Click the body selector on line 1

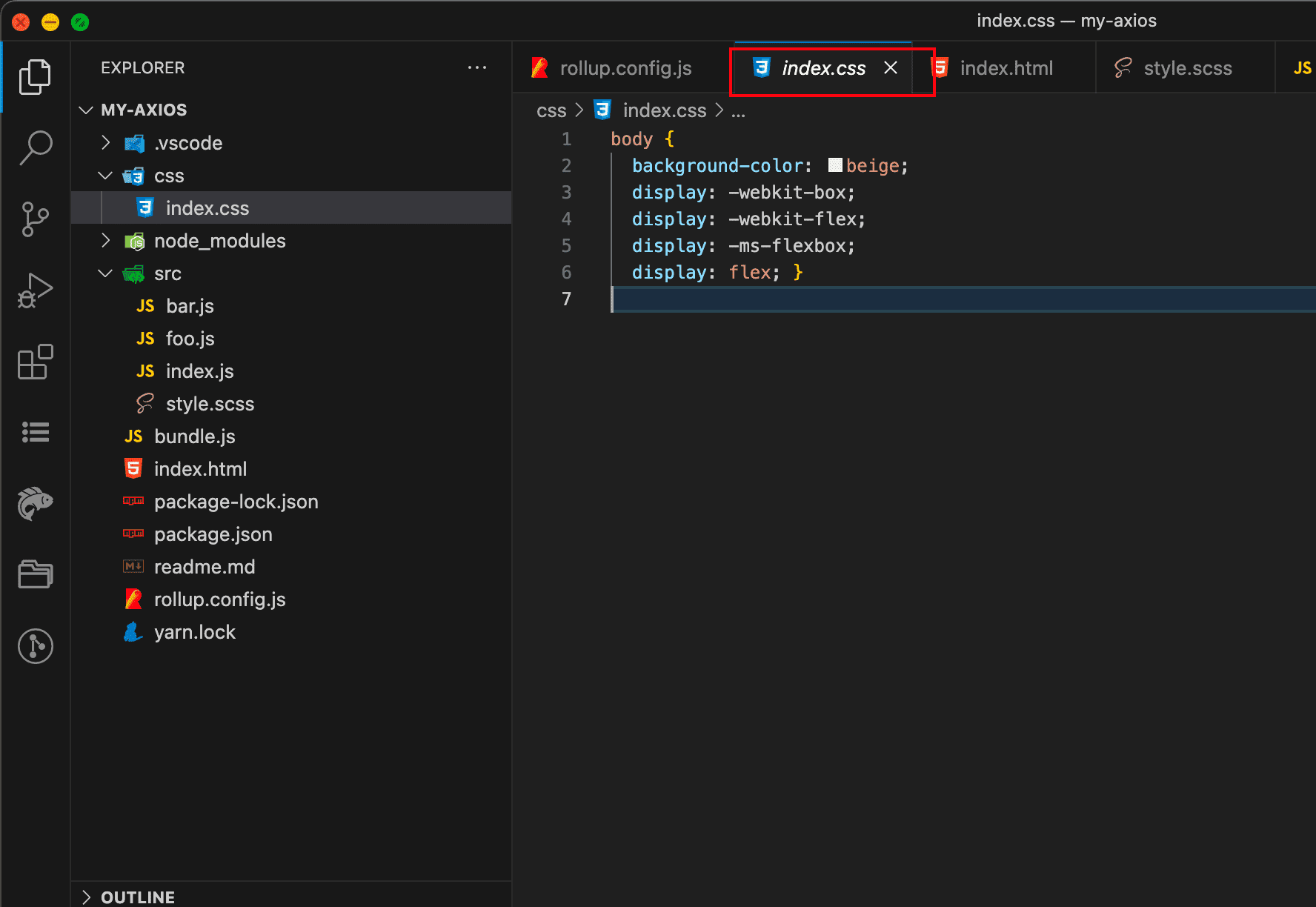click(x=631, y=139)
